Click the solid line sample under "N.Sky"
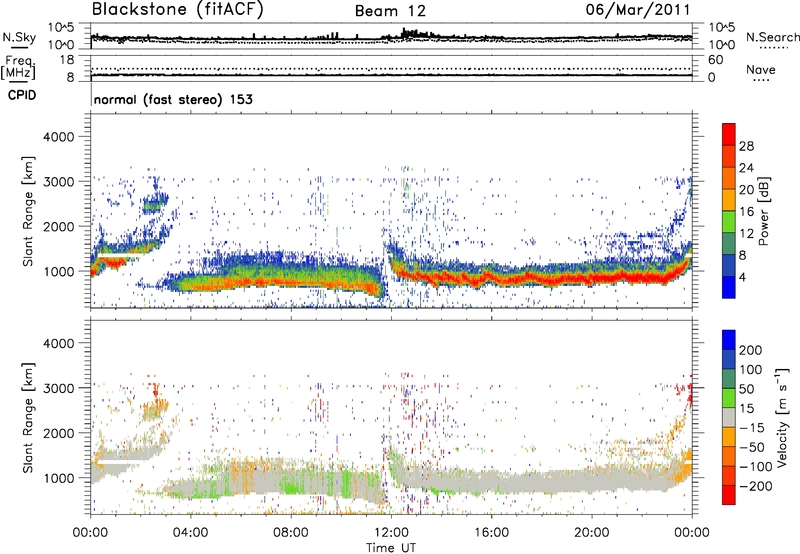This screenshot has height=554, width=800. click(x=19, y=47)
